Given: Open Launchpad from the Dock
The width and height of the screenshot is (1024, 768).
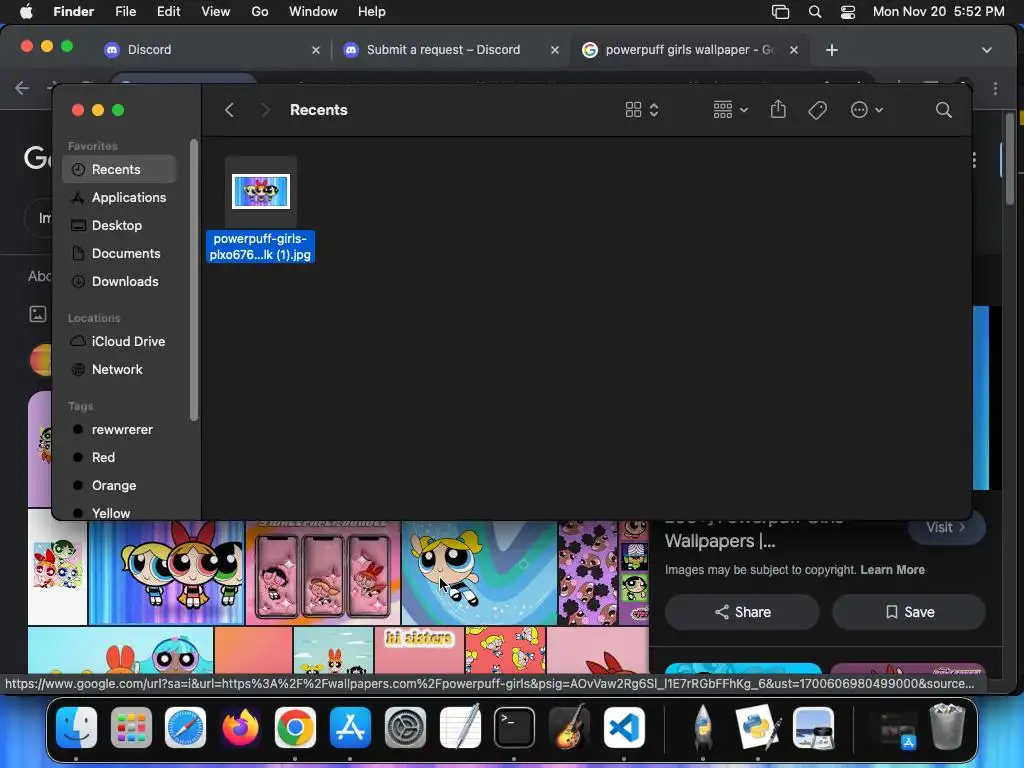Looking at the screenshot, I should [x=131, y=728].
